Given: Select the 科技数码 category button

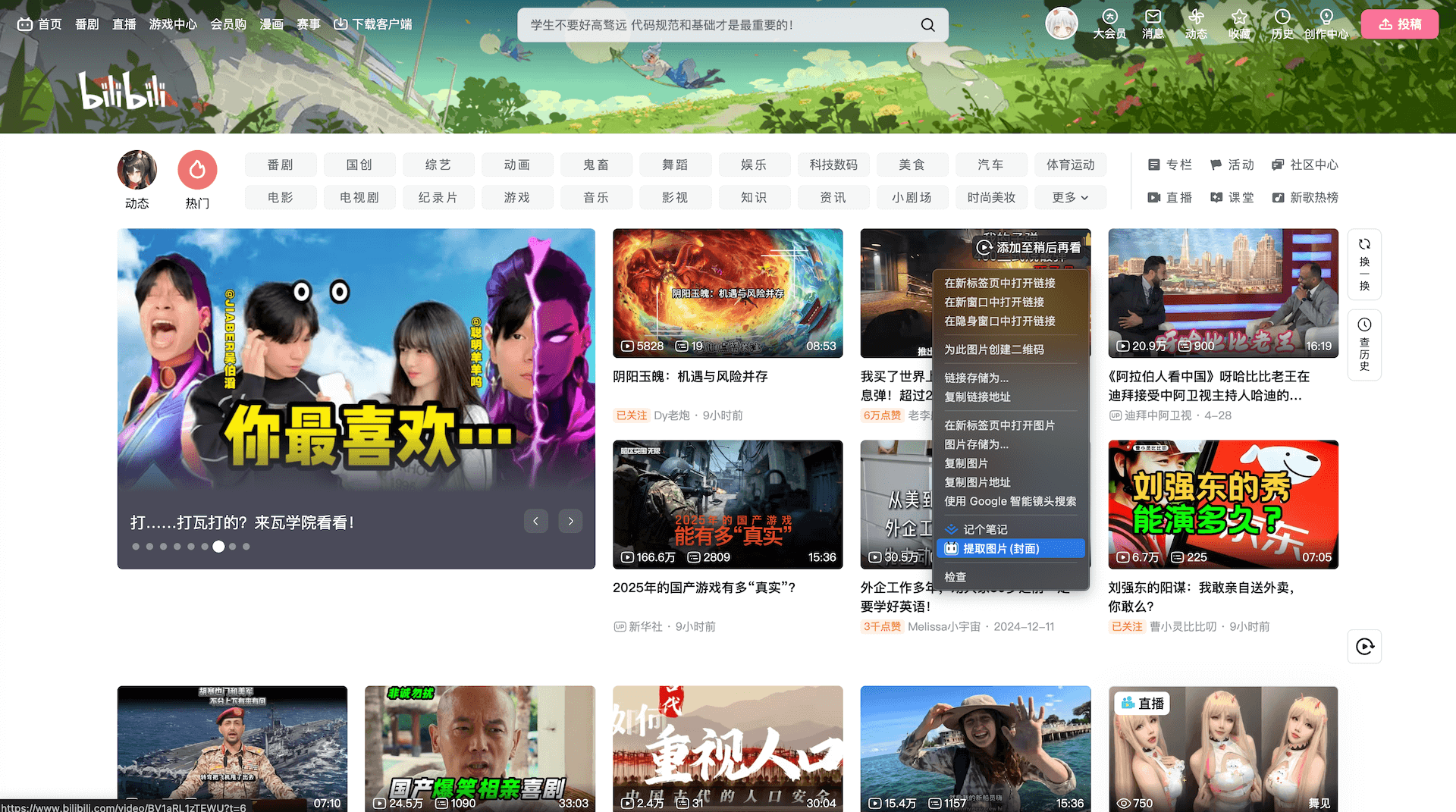Looking at the screenshot, I should (x=833, y=165).
